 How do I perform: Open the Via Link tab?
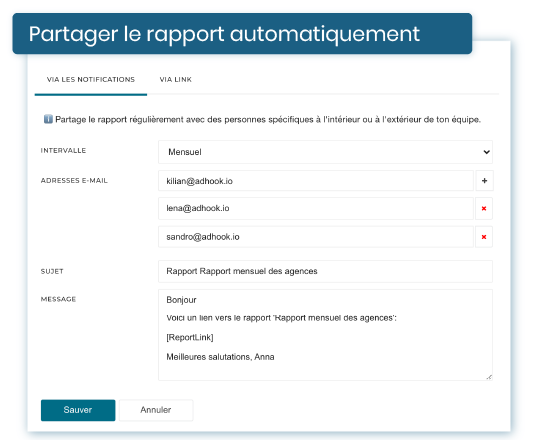176,80
